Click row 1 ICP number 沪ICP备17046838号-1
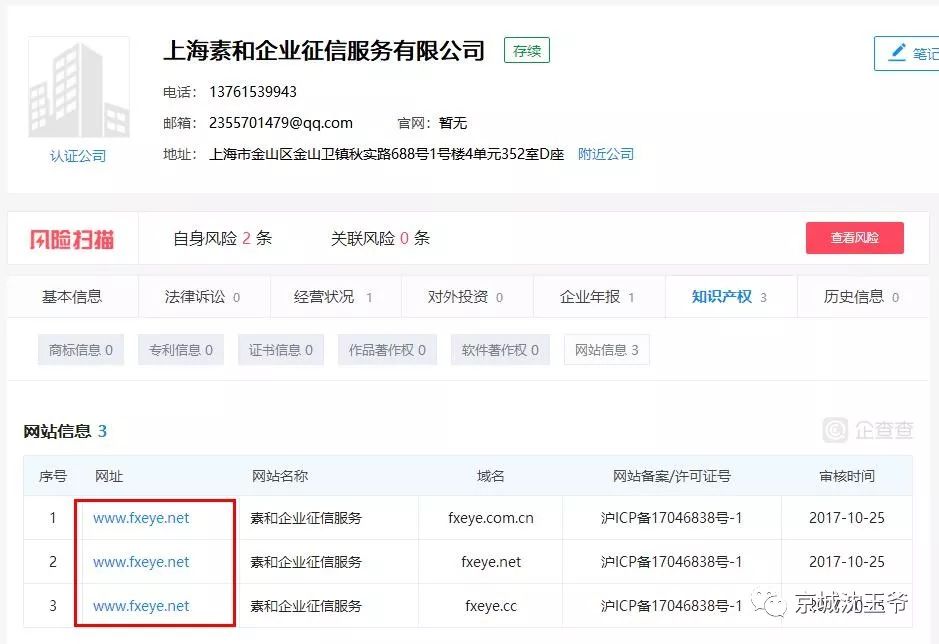 click(x=671, y=518)
